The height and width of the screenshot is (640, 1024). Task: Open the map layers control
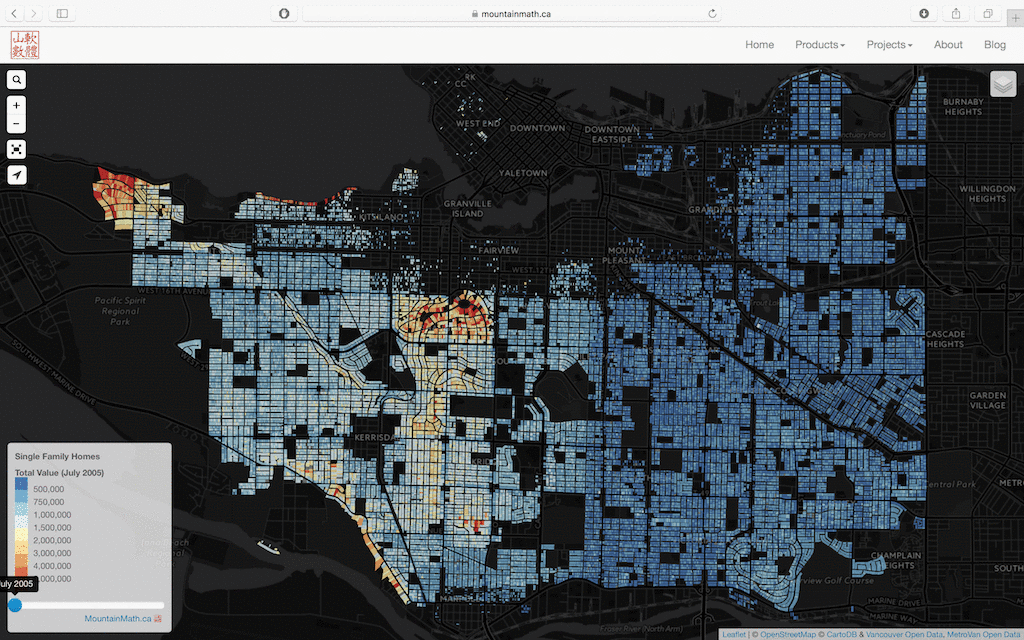[1003, 84]
